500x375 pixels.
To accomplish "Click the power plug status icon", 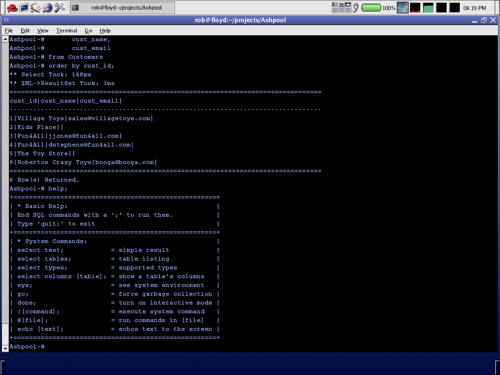I will click(356, 7).
